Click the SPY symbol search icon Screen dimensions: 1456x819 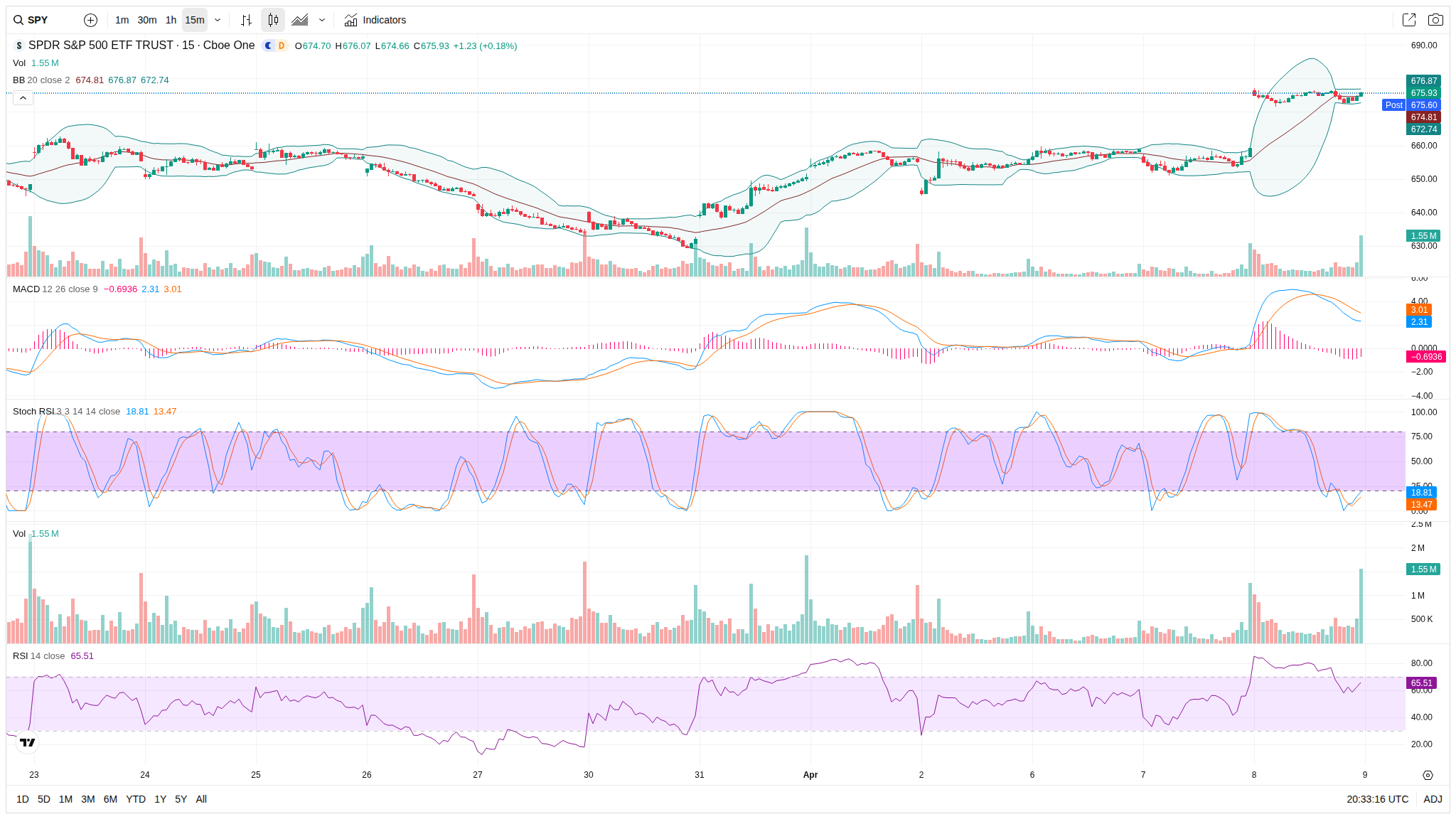coord(18,20)
